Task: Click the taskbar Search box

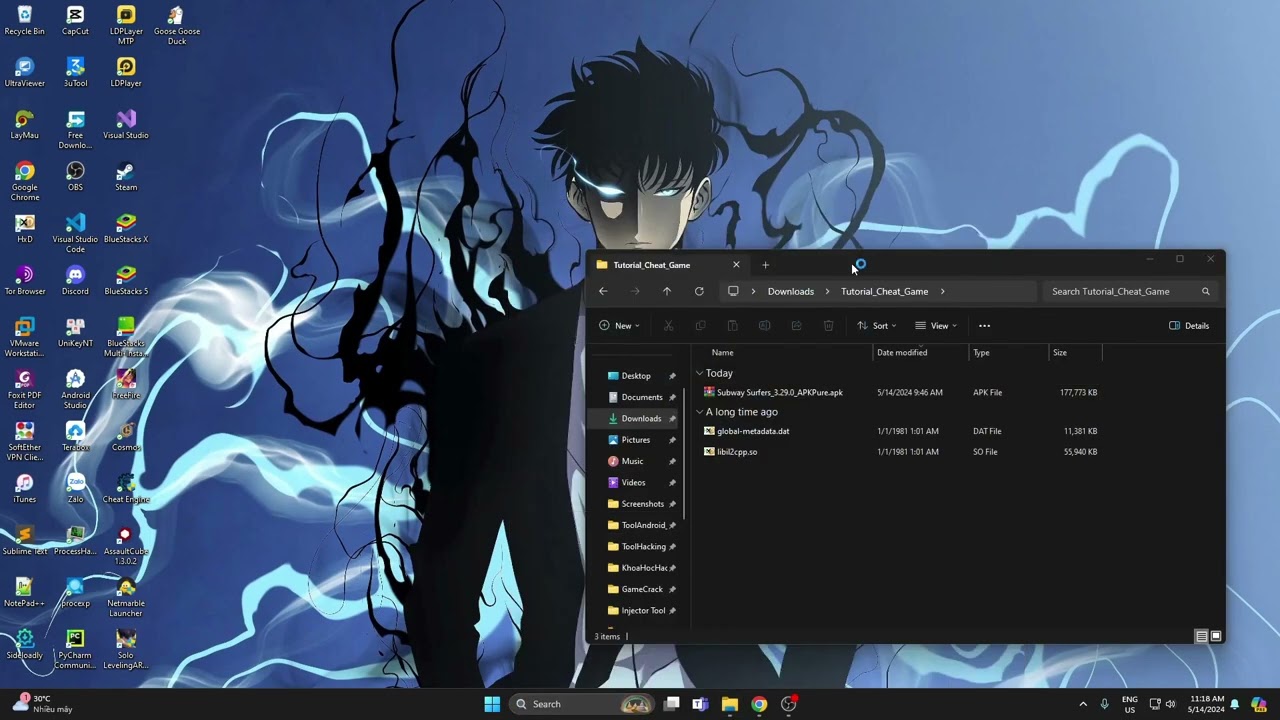Action: 581,704
